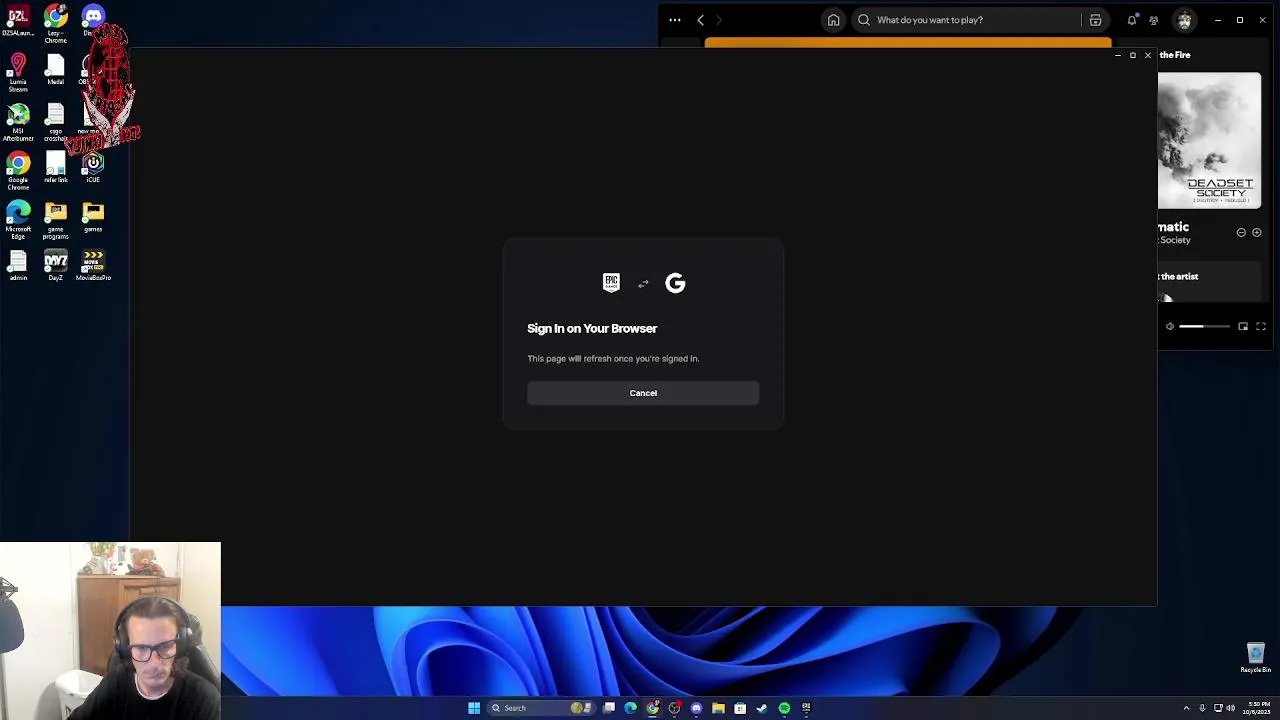Image resolution: width=1280 pixels, height=720 pixels.
Task: Open 'About the artist' card in Spotify
Action: point(1210,282)
